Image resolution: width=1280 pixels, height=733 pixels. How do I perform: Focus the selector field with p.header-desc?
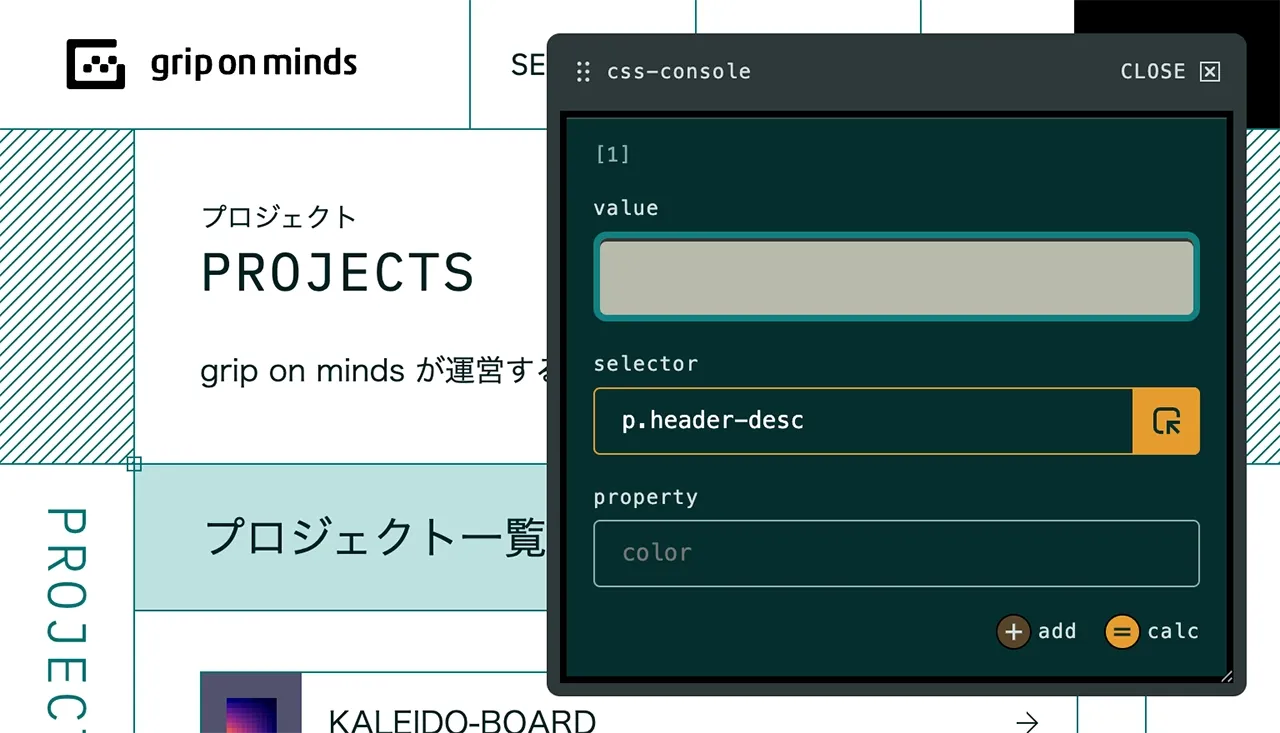[x=862, y=421]
